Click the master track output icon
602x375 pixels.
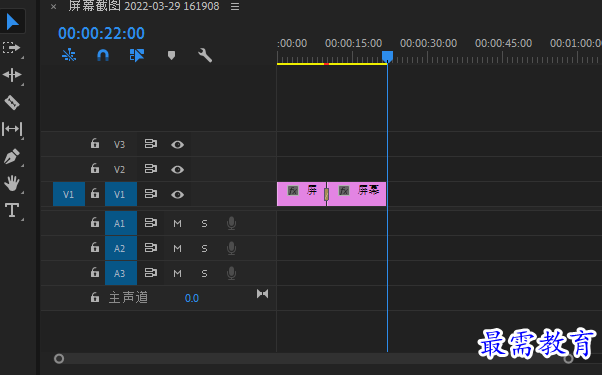(263, 294)
